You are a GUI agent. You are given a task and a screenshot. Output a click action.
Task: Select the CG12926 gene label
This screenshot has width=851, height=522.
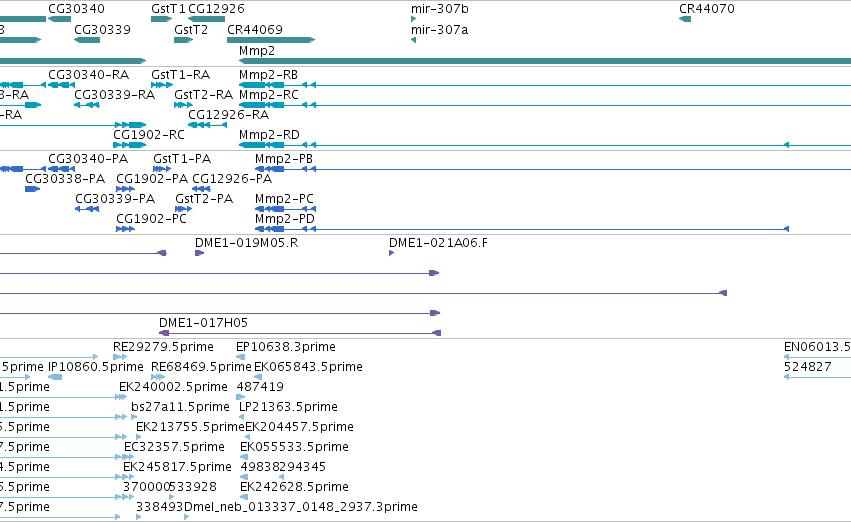point(216,9)
